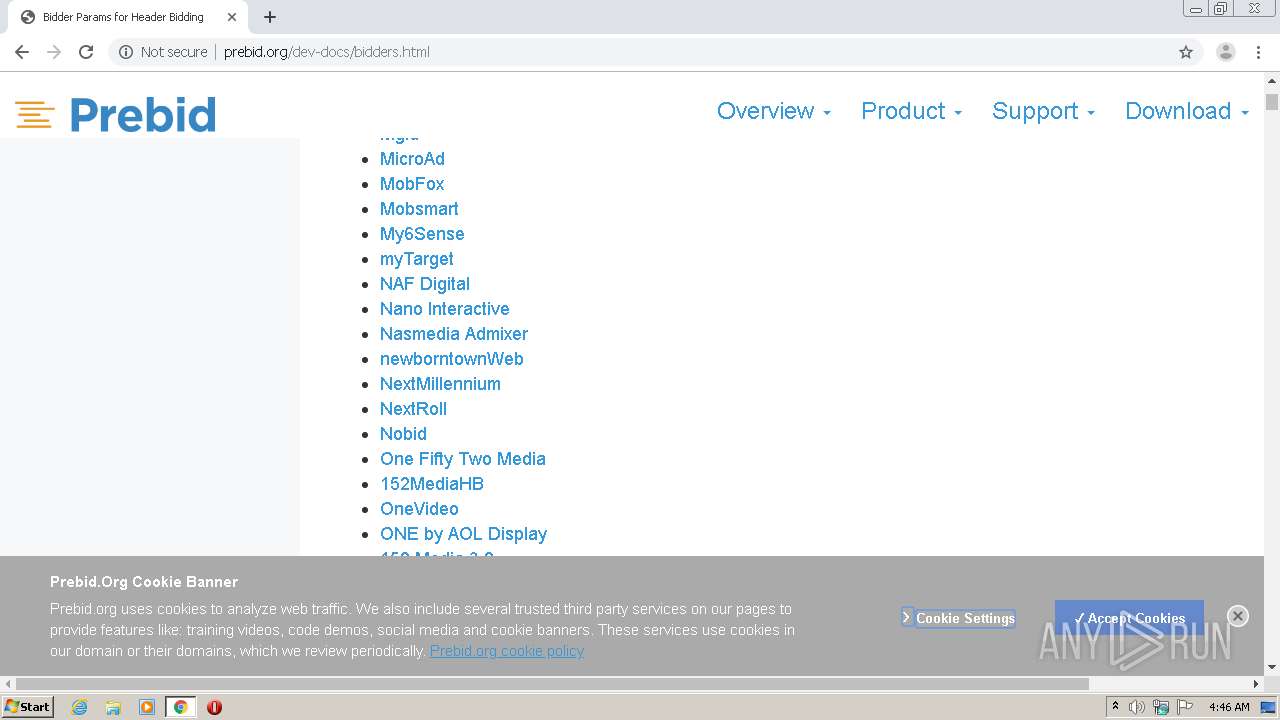The height and width of the screenshot is (720, 1280).
Task: Open a new browser tab
Action: click(x=270, y=17)
